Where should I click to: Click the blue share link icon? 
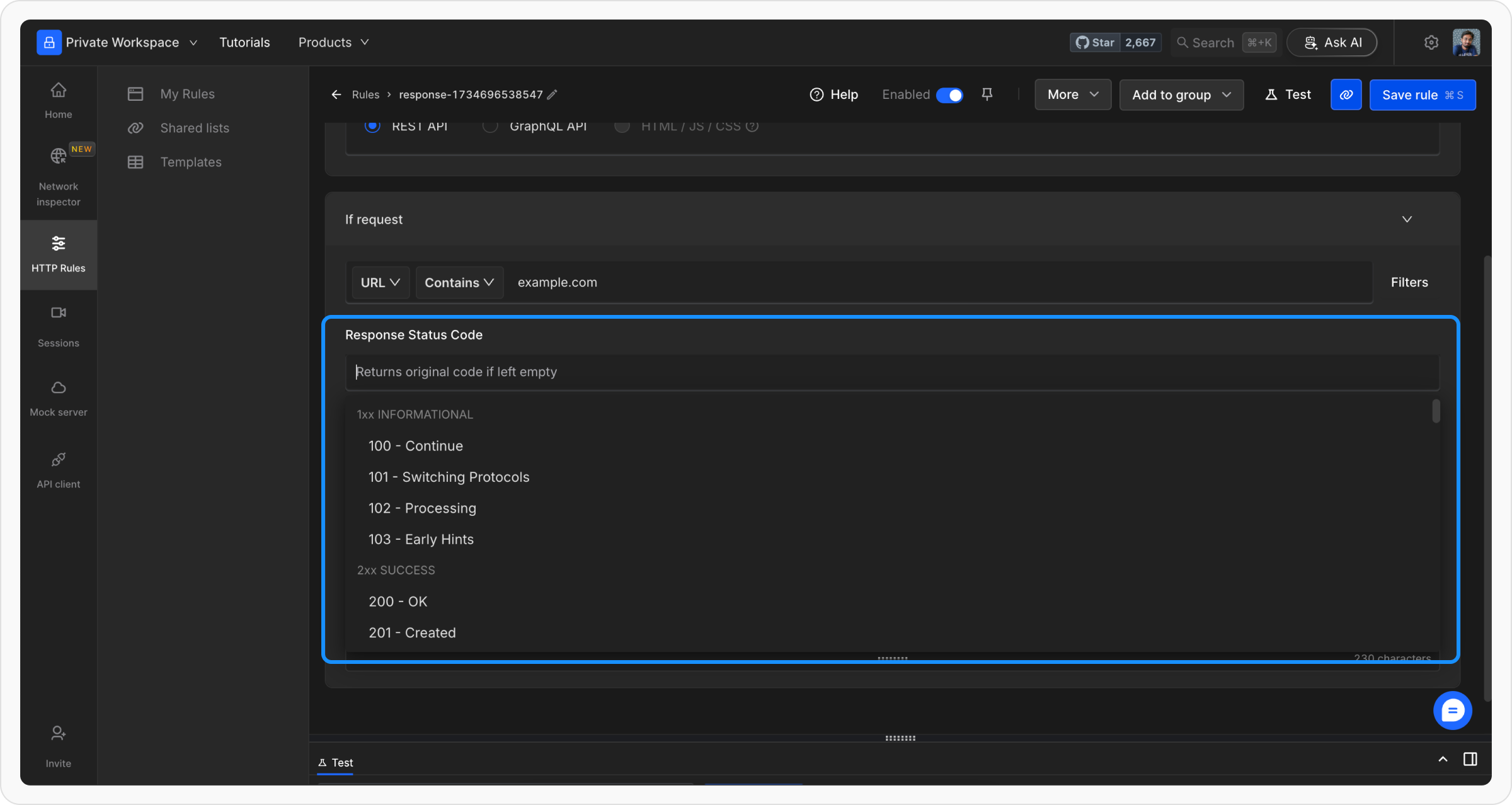[x=1346, y=94]
